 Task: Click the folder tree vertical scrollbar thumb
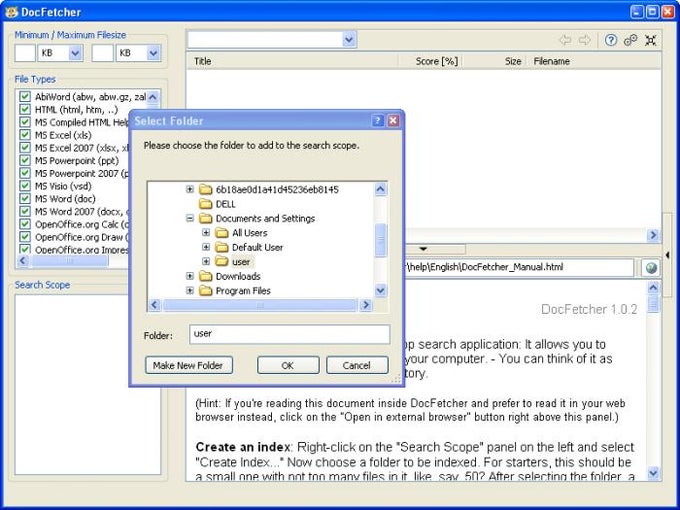pyautogui.click(x=380, y=240)
